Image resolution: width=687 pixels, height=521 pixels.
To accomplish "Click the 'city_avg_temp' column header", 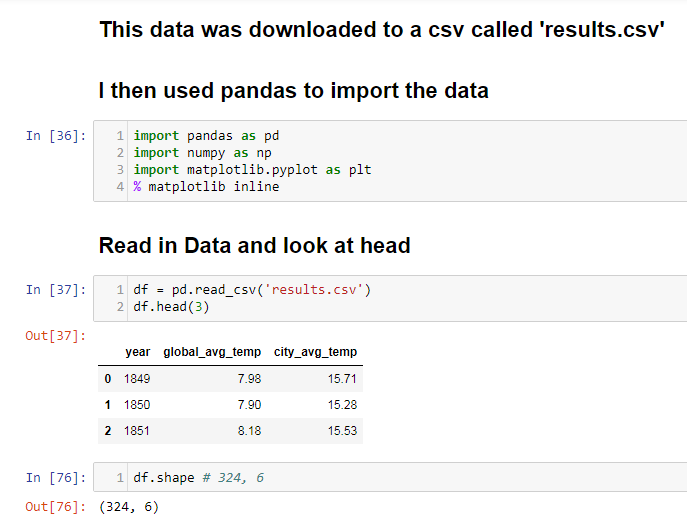I will pos(315,352).
